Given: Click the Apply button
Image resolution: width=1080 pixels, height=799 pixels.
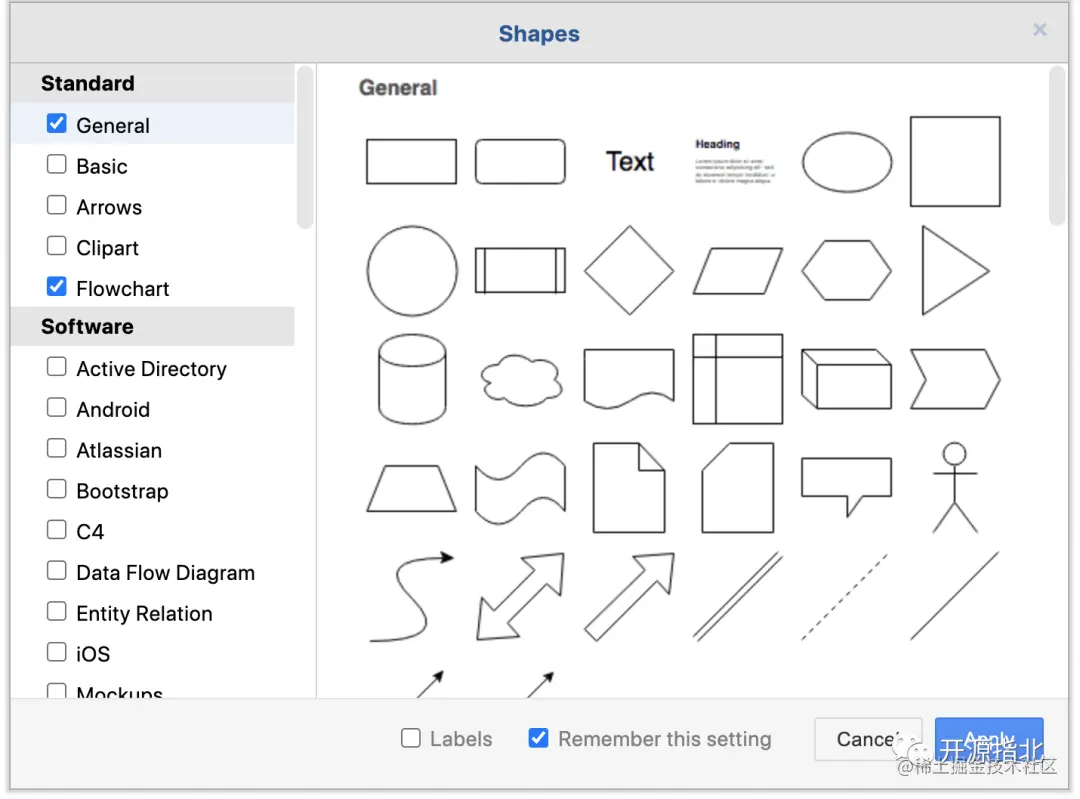Looking at the screenshot, I should (x=989, y=740).
